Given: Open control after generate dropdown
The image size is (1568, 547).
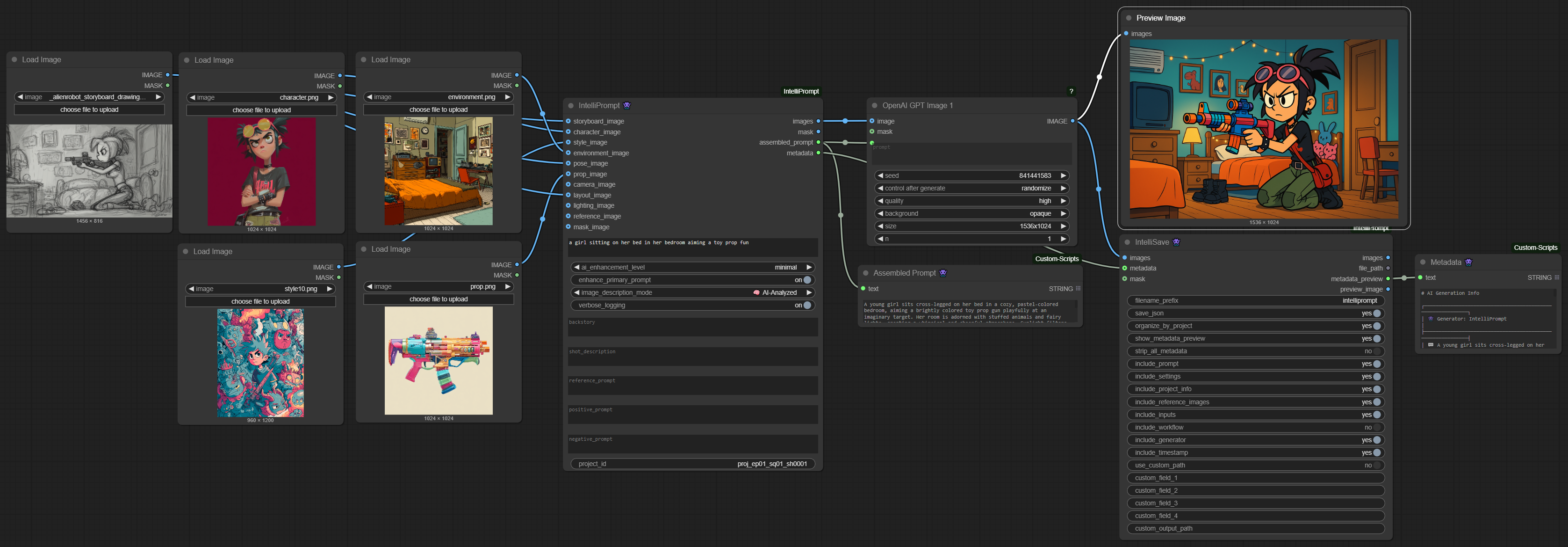Looking at the screenshot, I should tap(971, 188).
